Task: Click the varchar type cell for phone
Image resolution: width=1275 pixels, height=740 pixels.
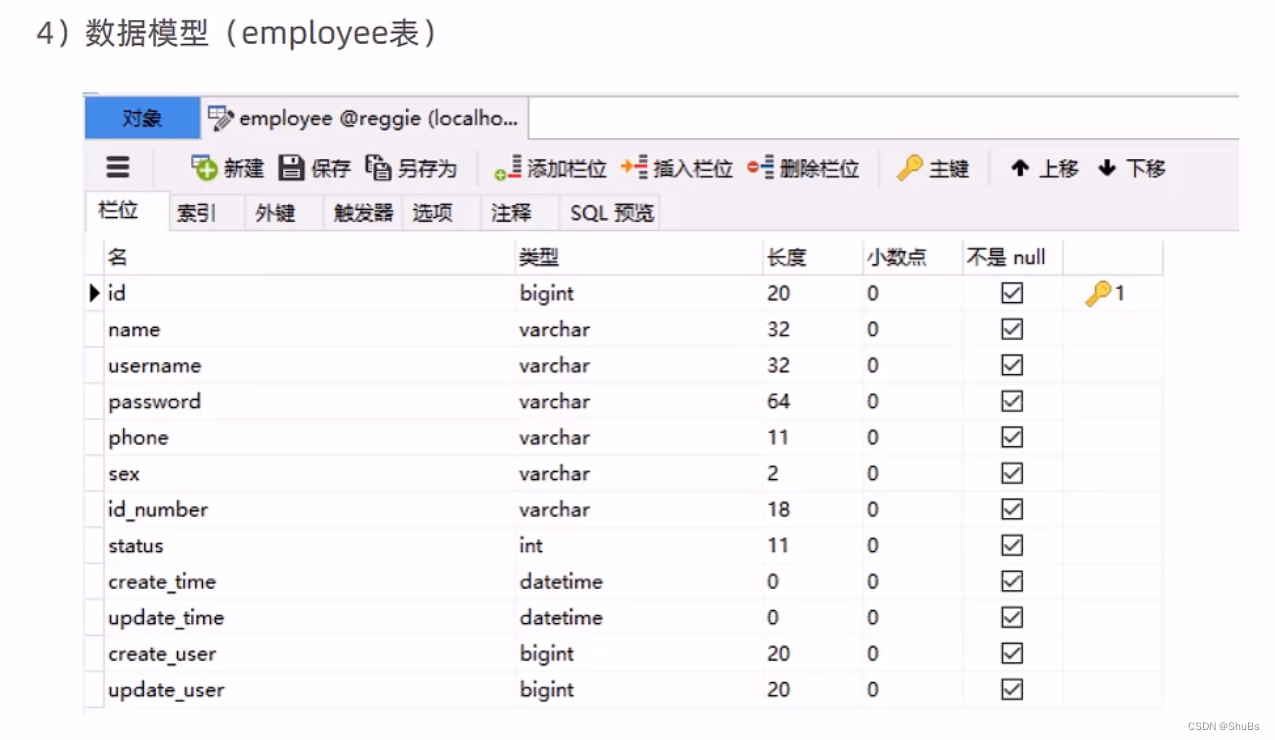Action: [x=639, y=437]
